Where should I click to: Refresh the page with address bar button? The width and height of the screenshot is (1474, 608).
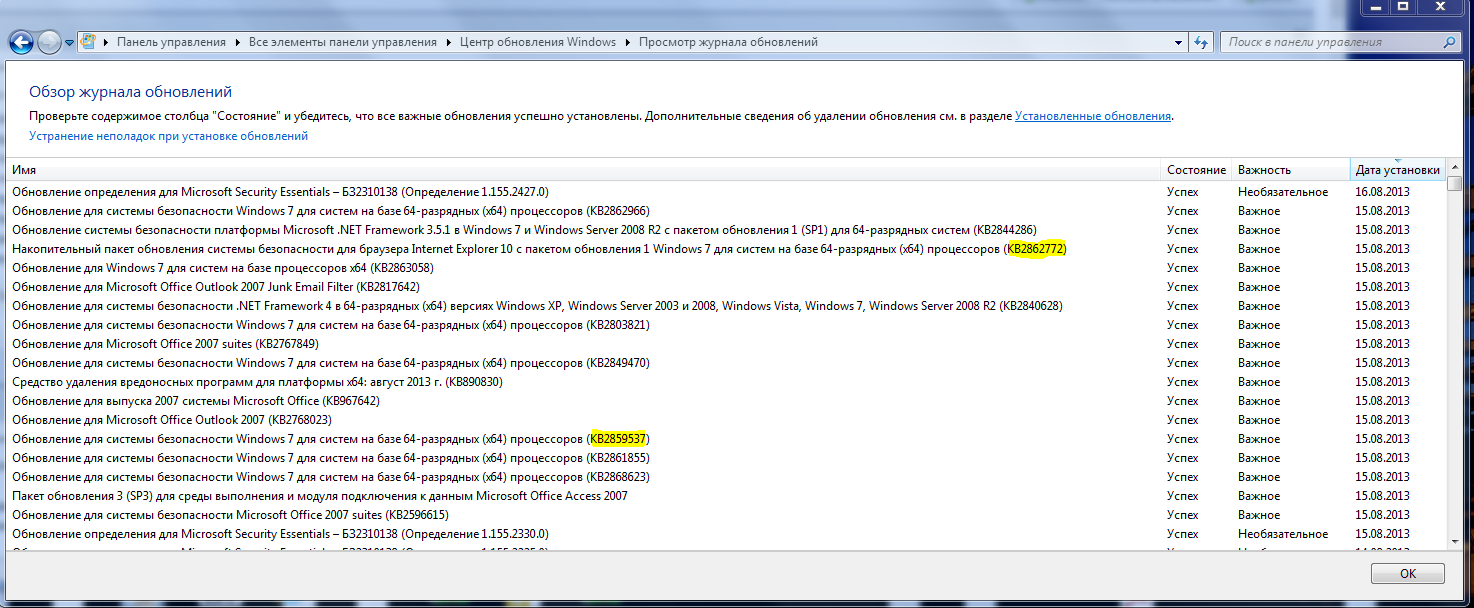[1202, 42]
